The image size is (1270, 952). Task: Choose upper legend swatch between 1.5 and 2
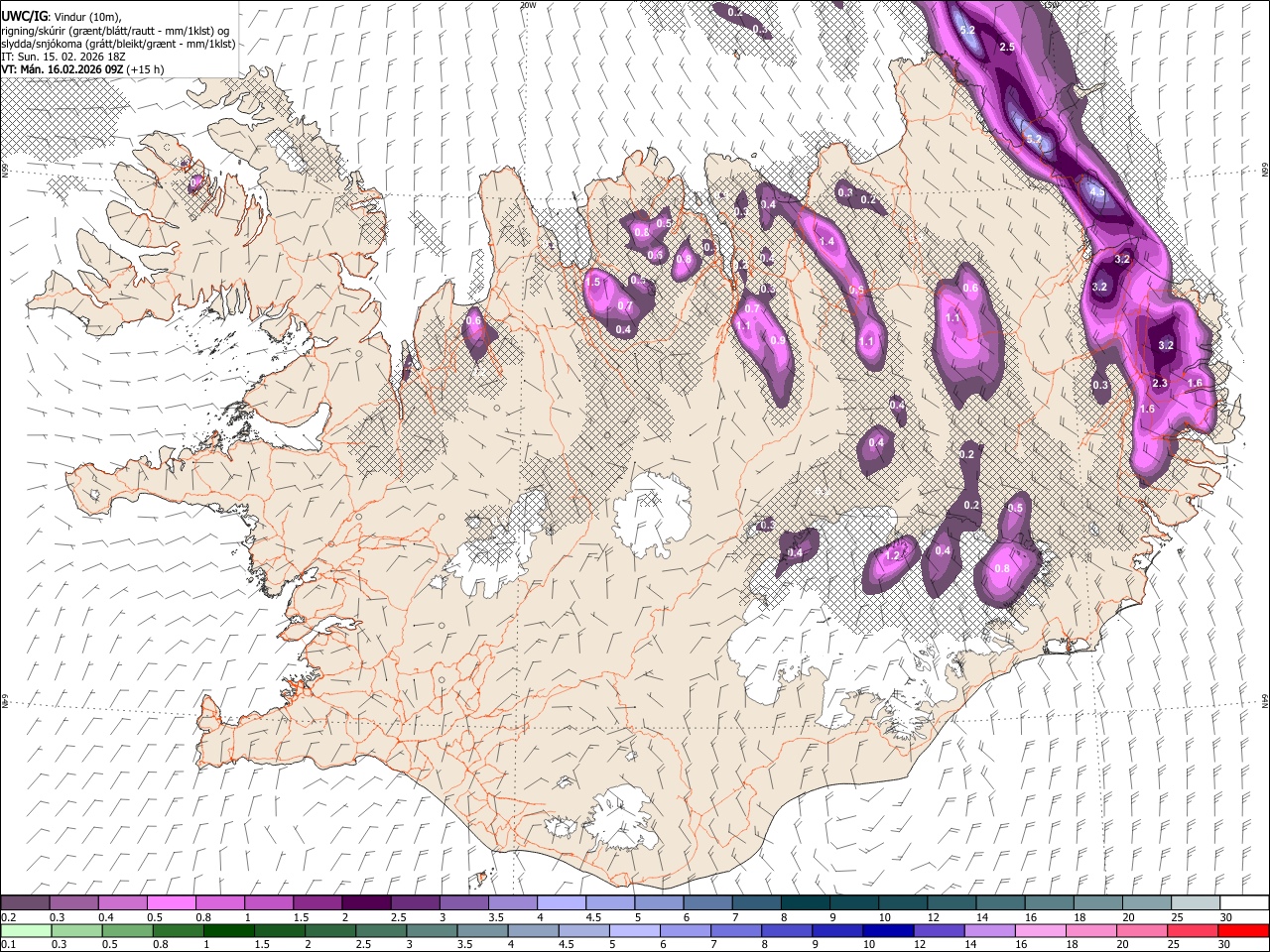(x=317, y=903)
